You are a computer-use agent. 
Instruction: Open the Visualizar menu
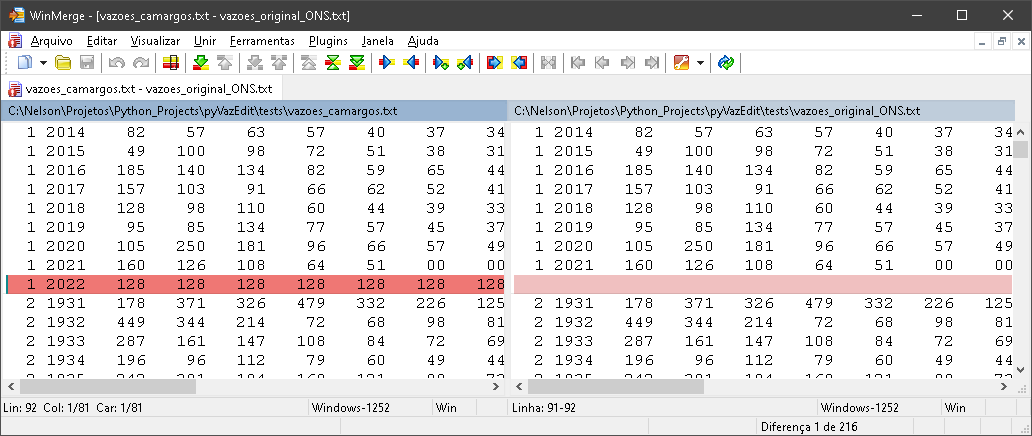(x=155, y=41)
